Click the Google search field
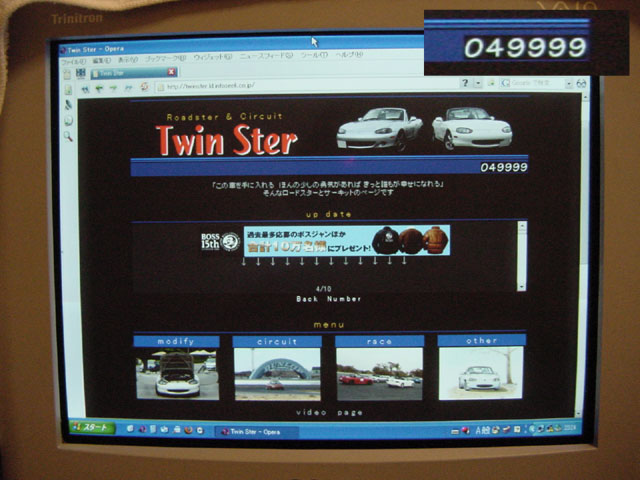This screenshot has width=640, height=480. (x=533, y=83)
